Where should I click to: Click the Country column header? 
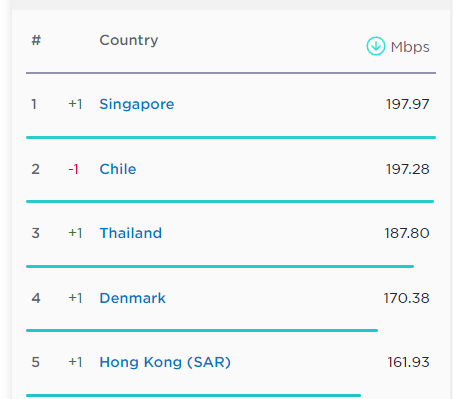tap(129, 41)
